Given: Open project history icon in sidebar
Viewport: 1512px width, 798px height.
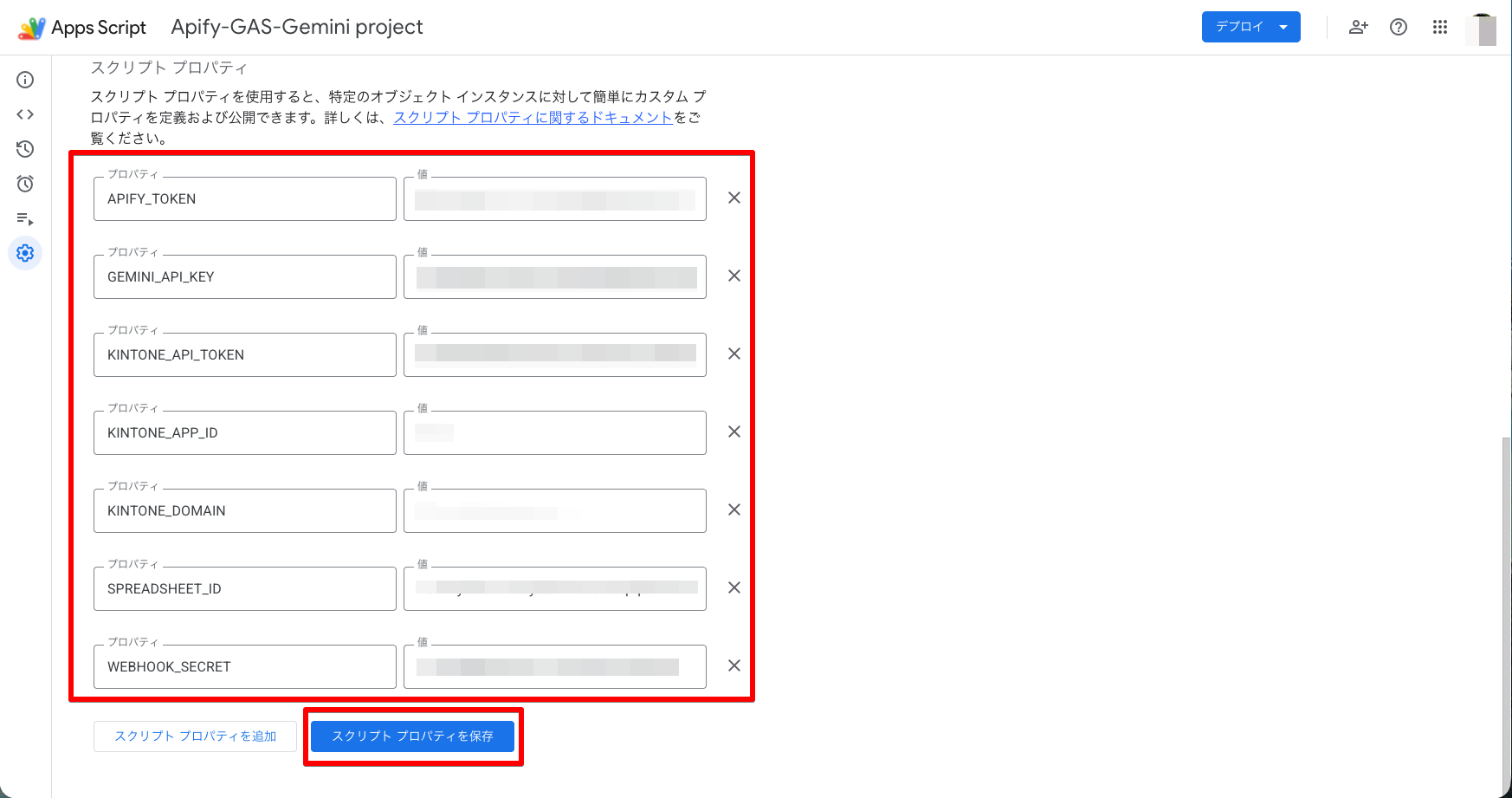Looking at the screenshot, I should pyautogui.click(x=25, y=149).
